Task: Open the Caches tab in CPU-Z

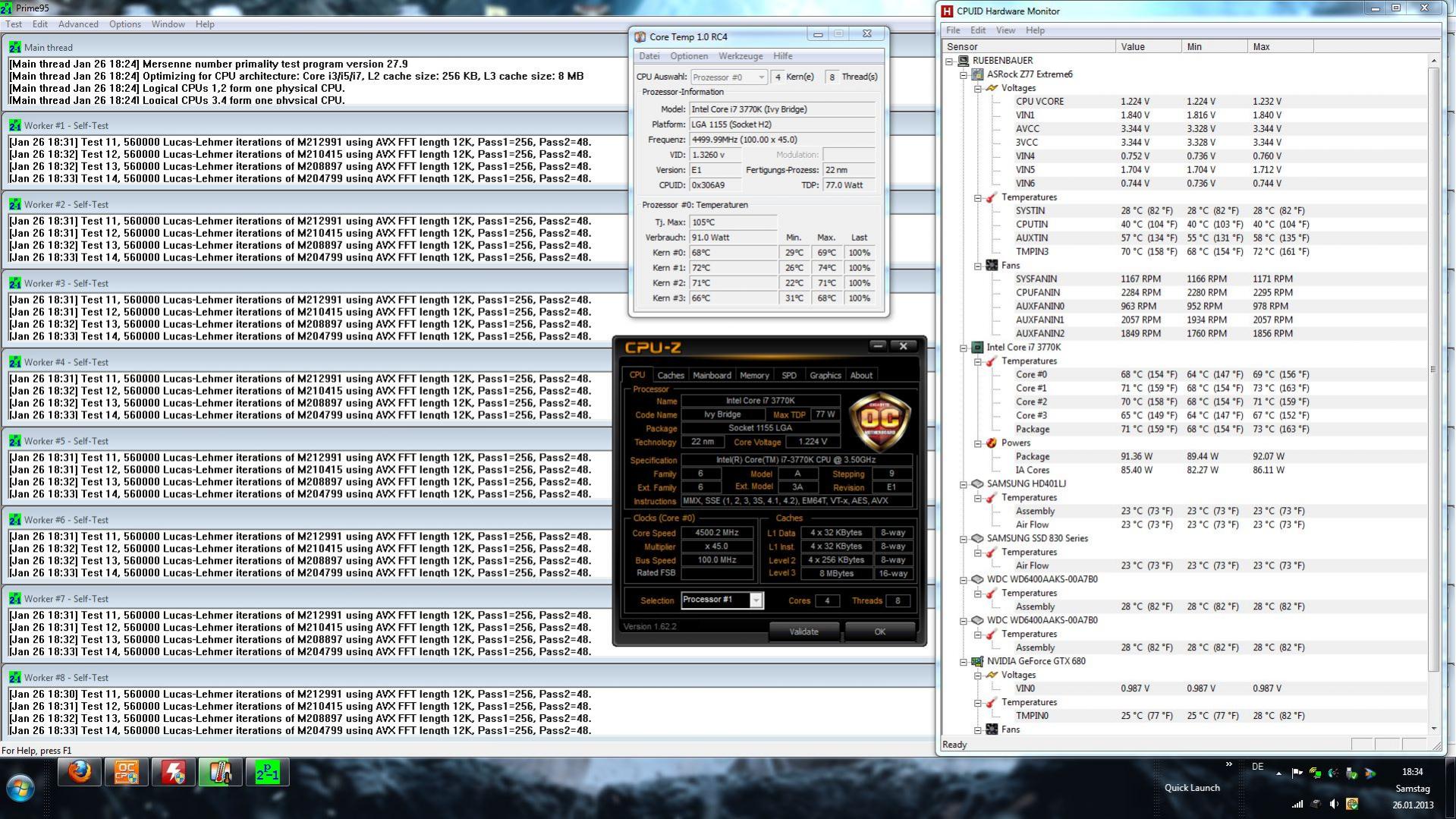Action: (671, 375)
